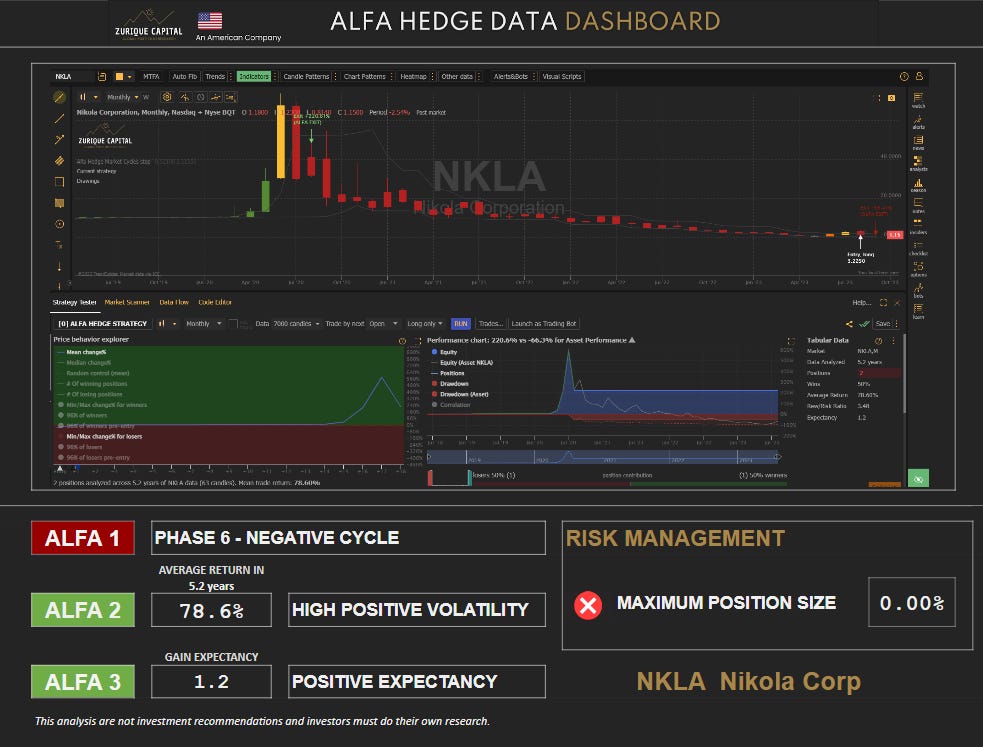Switch to the Strategy Tester tab
This screenshot has height=747, width=983.
pyautogui.click(x=74, y=303)
